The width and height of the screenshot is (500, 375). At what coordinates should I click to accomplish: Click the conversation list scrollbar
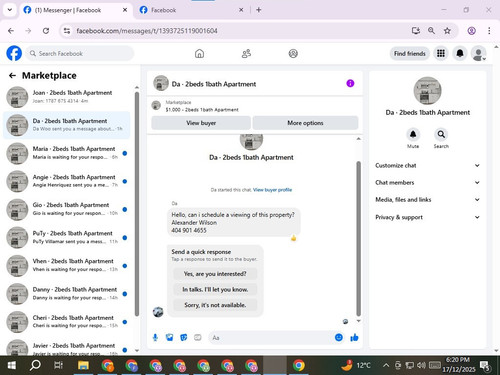pos(137,204)
